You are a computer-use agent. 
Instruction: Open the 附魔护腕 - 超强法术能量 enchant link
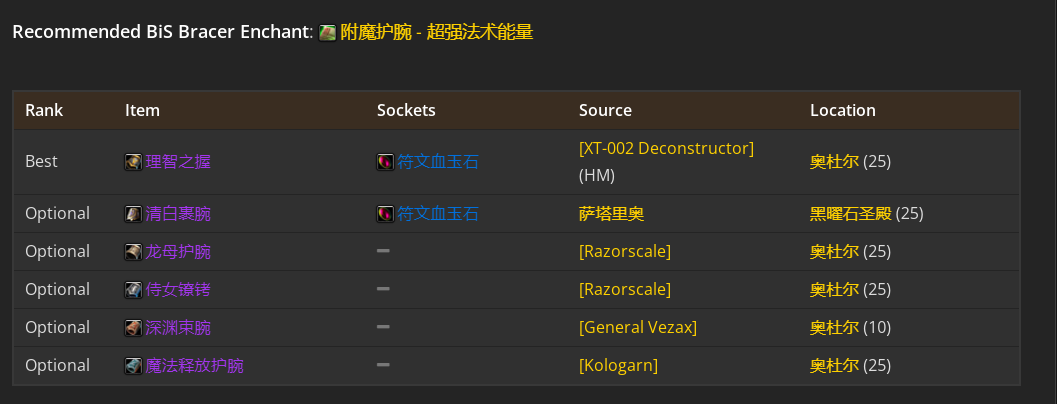pyautogui.click(x=436, y=32)
